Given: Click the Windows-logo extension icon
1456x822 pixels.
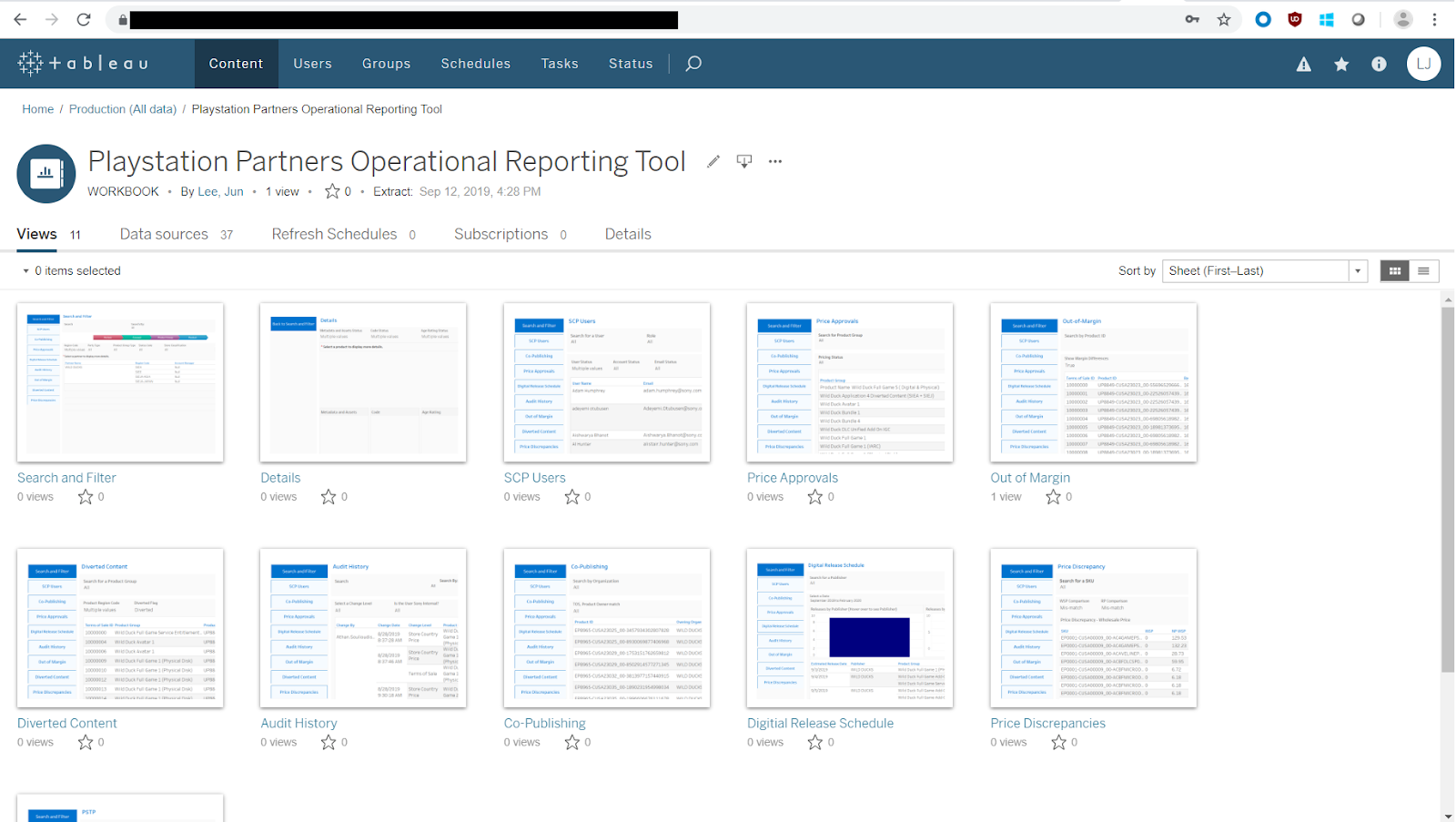Looking at the screenshot, I should (x=1327, y=19).
